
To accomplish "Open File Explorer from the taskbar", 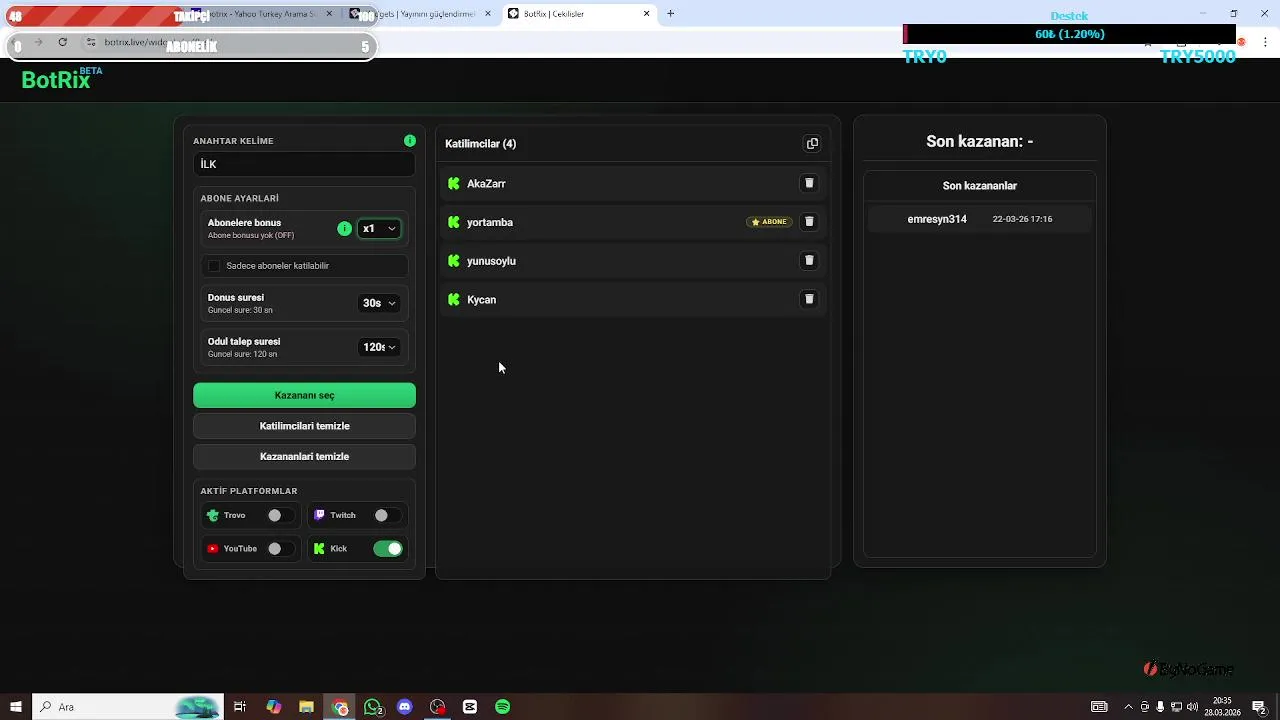I will 306,707.
